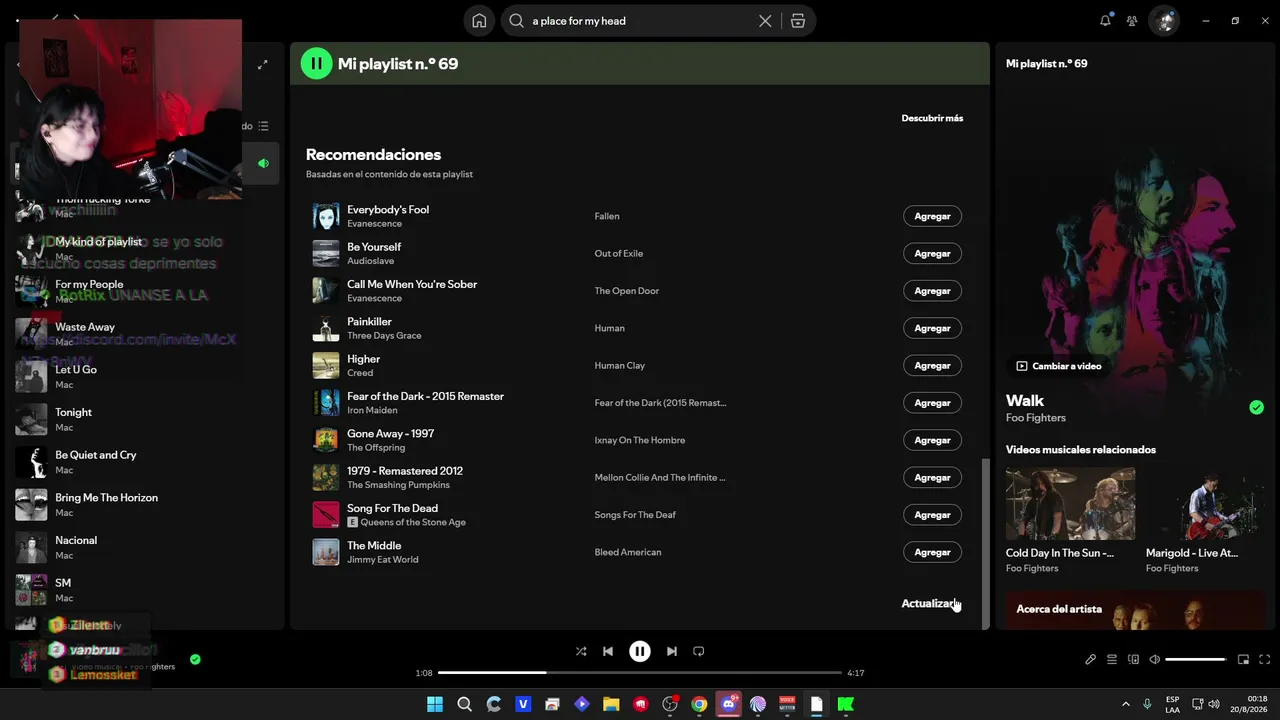This screenshot has height=720, width=1280.
Task: Add 'Higher' by Creed with Agregar
Action: pyautogui.click(x=932, y=365)
